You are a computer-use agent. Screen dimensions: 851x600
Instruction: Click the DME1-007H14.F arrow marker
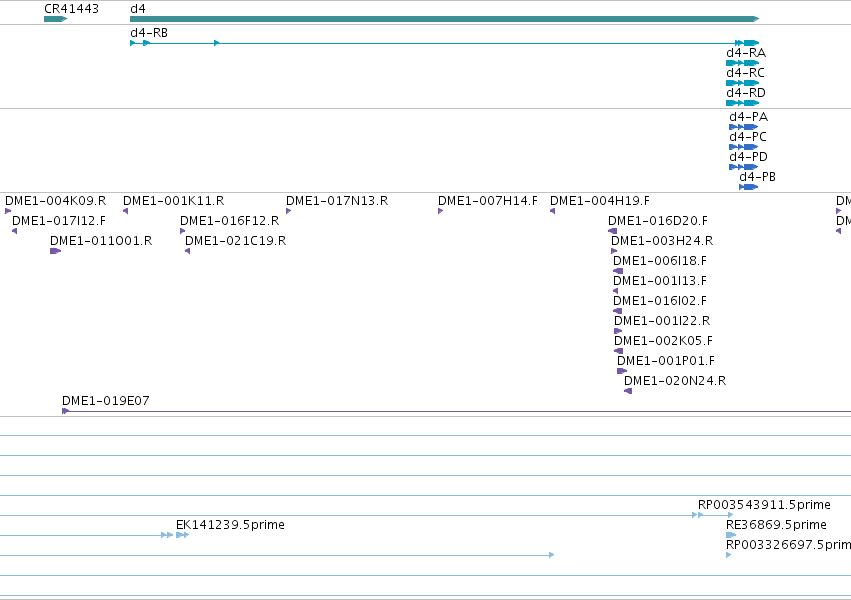click(x=441, y=211)
